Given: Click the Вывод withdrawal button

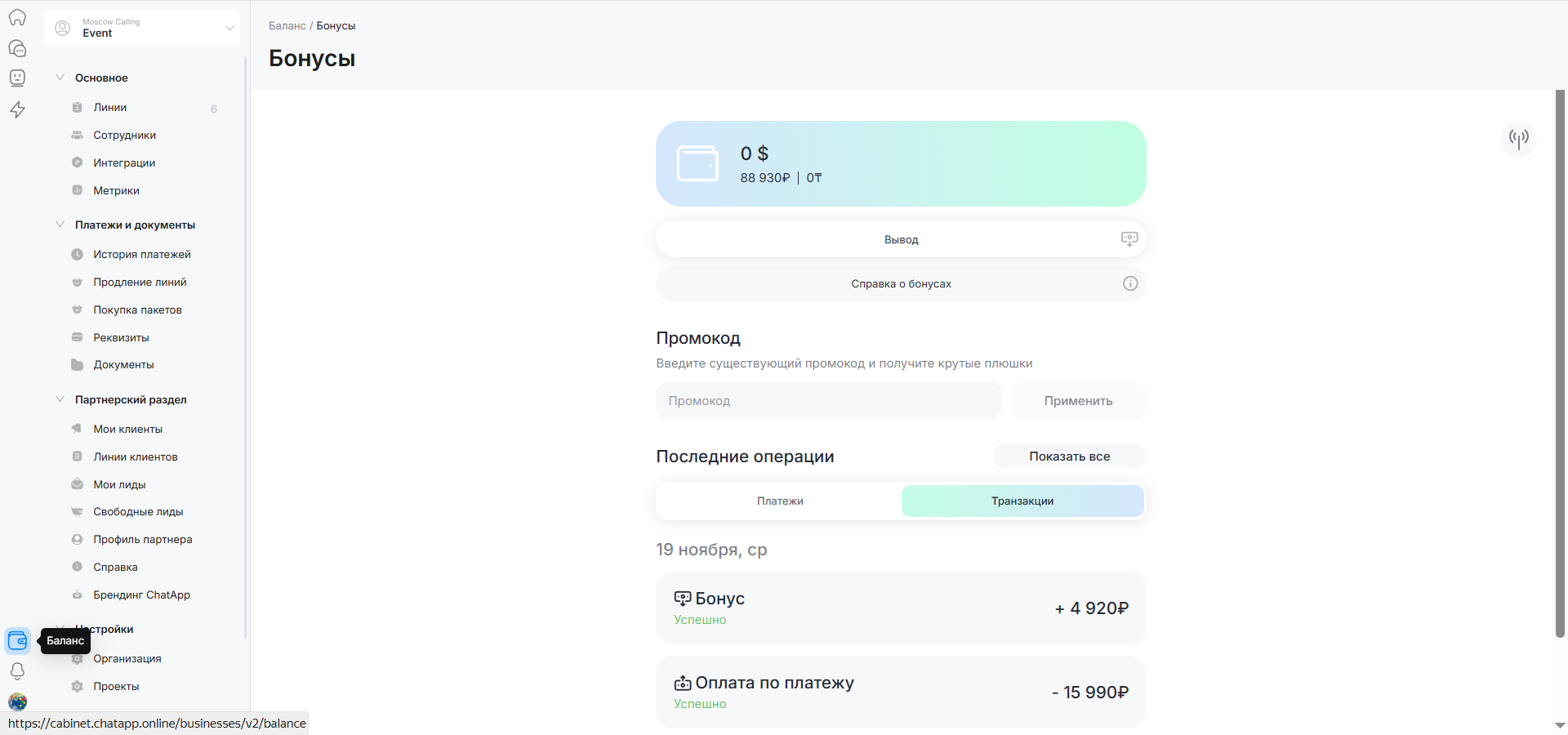Looking at the screenshot, I should pyautogui.click(x=900, y=239).
